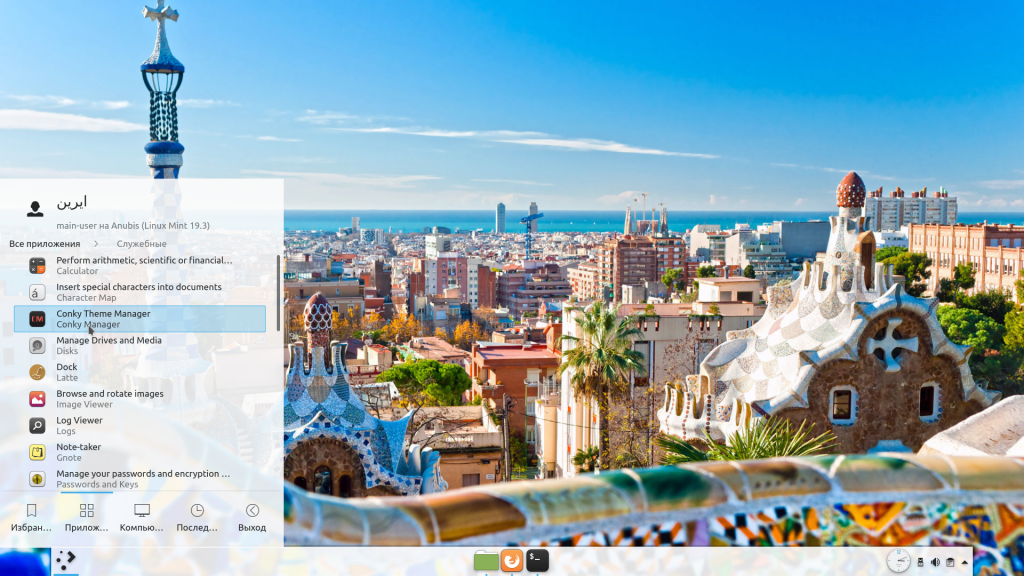Open the Image Viewer icon
This screenshot has width=1024, height=576.
(37, 399)
